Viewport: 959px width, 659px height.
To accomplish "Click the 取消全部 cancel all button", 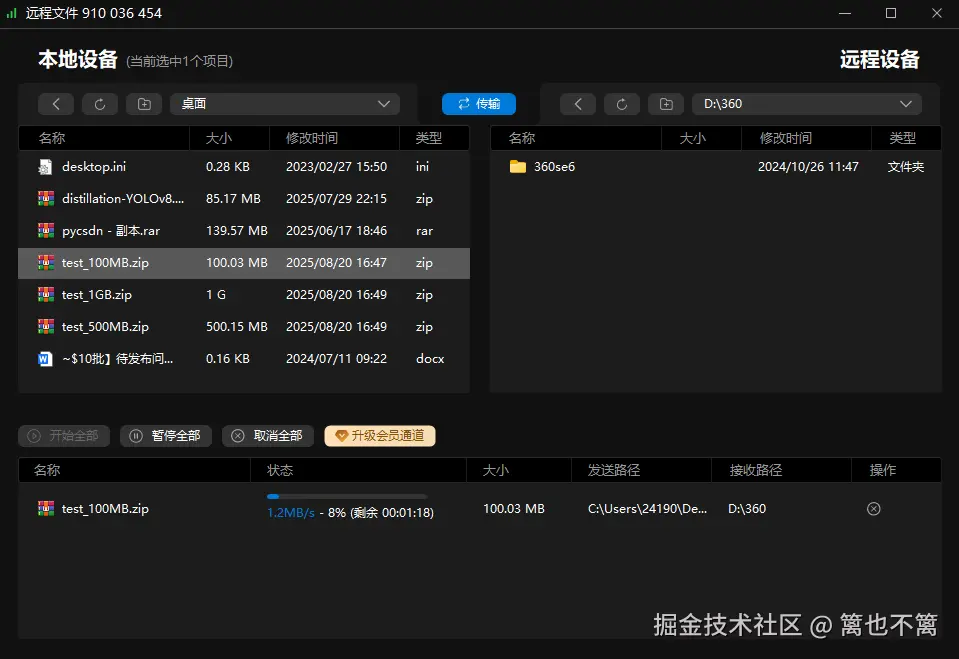I will pos(267,435).
